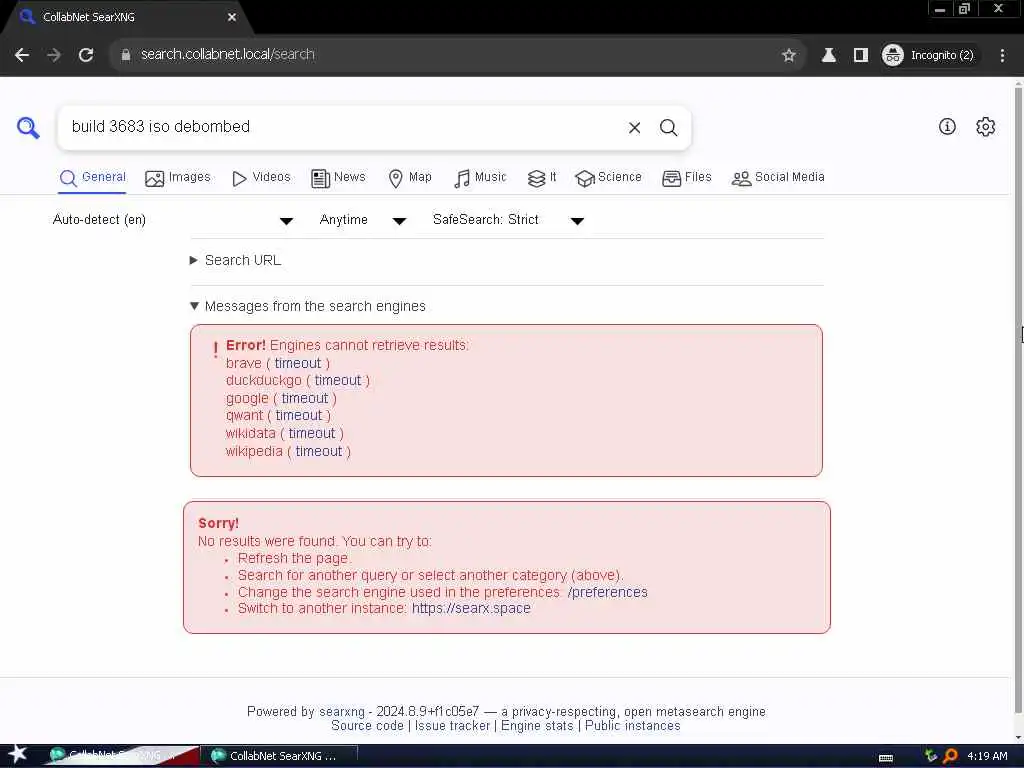Viewport: 1024px width, 768px height.
Task: Reload the page
Action: [86, 55]
